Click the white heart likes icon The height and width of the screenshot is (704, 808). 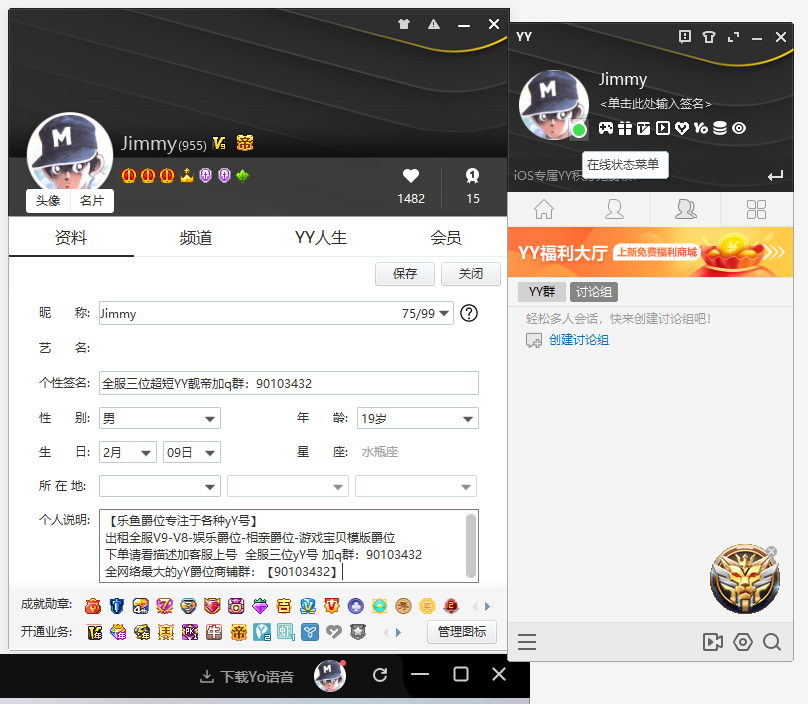tap(411, 176)
